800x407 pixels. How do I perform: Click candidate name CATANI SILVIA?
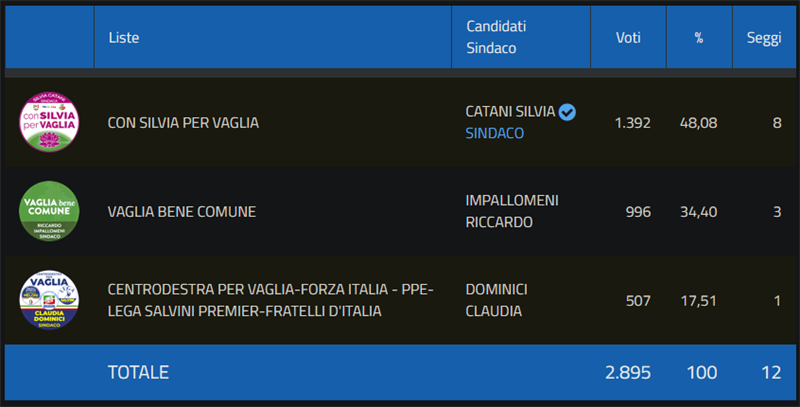tap(510, 112)
